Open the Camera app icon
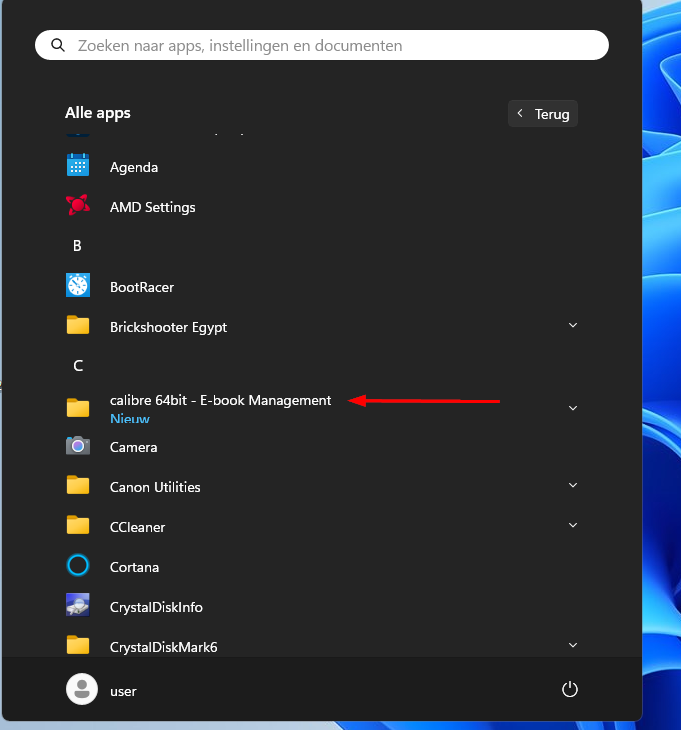 click(78, 446)
